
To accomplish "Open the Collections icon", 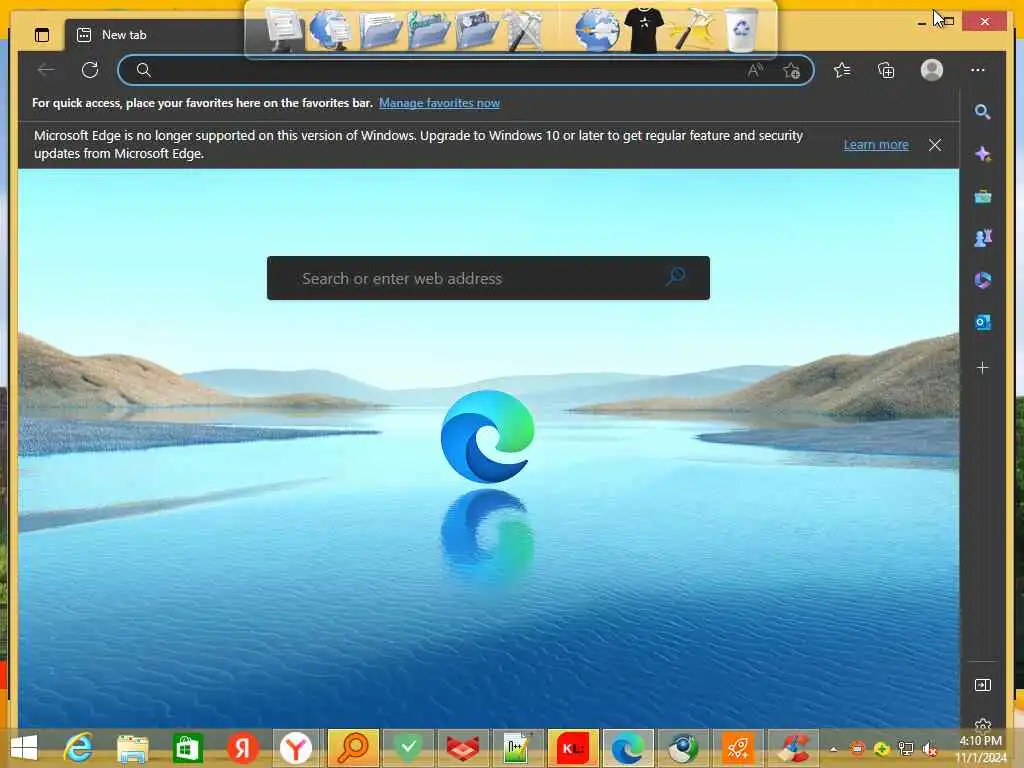I will [886, 70].
